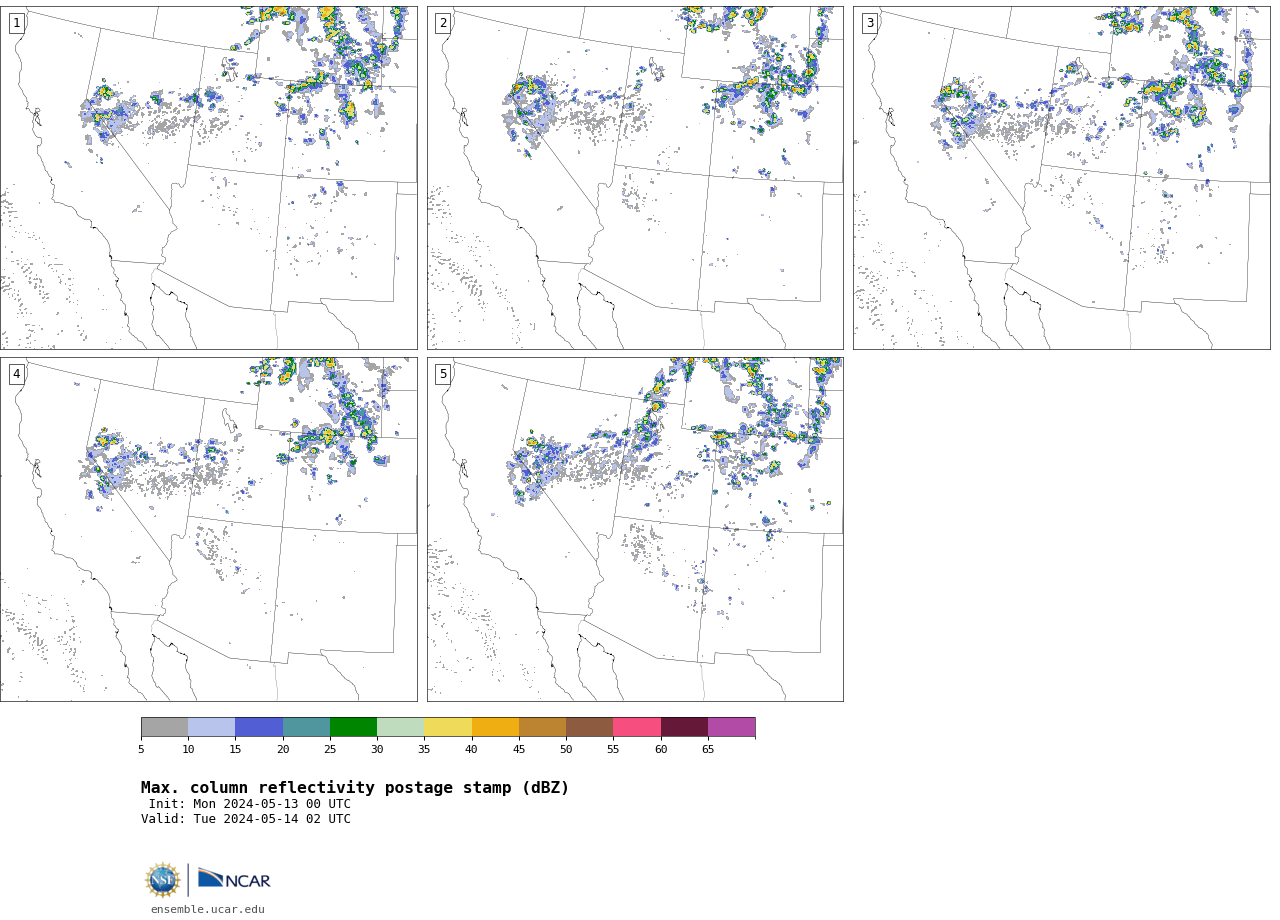This screenshot has width=1280, height=920.
Task: Open postage stamp map number 2
Action: [635, 178]
